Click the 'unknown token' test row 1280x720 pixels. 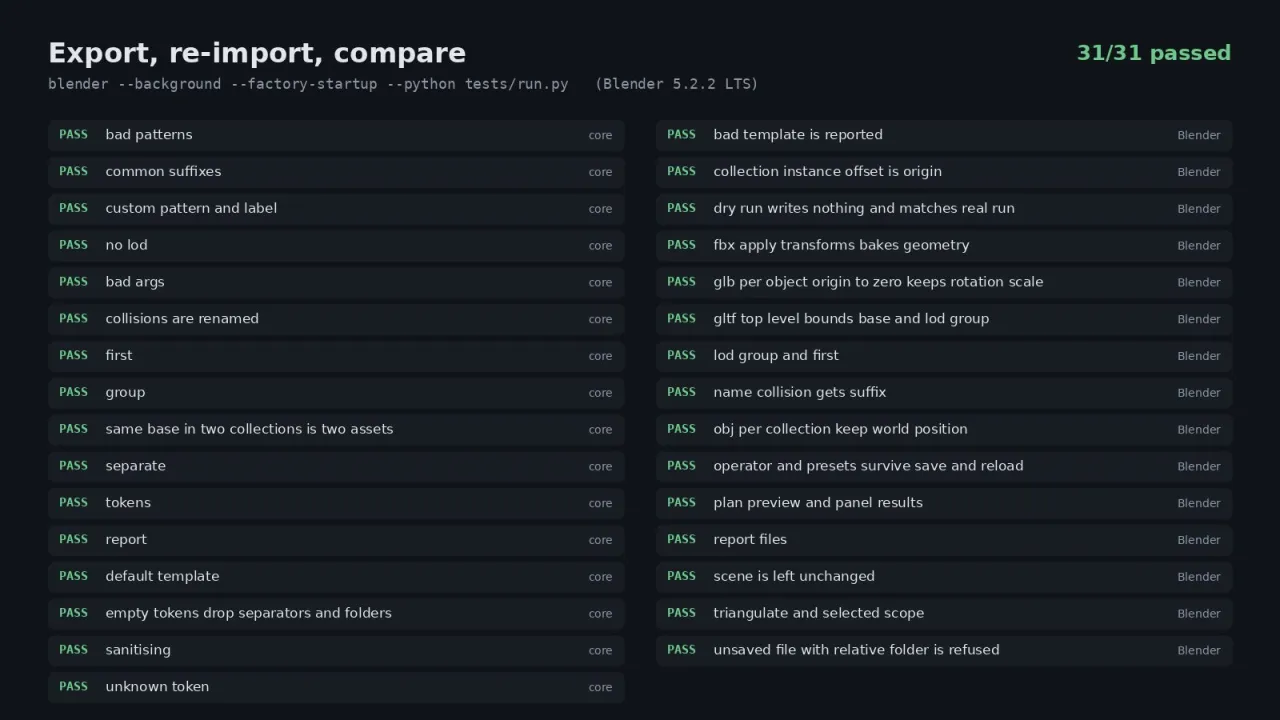tap(336, 687)
